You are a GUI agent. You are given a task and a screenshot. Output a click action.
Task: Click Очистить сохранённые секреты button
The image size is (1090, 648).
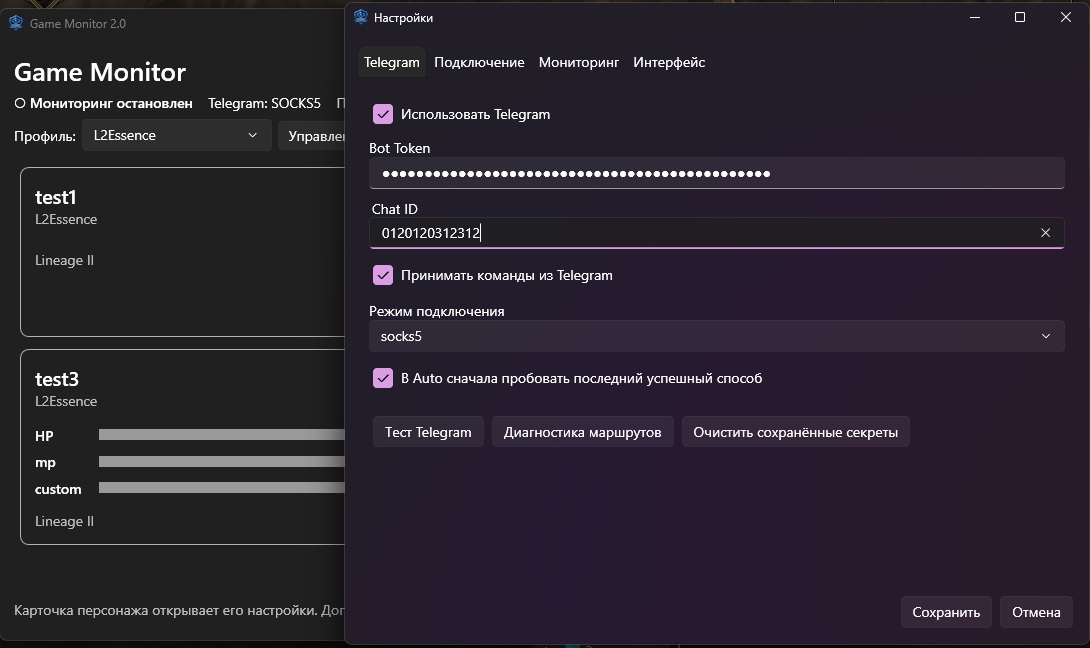pos(795,432)
